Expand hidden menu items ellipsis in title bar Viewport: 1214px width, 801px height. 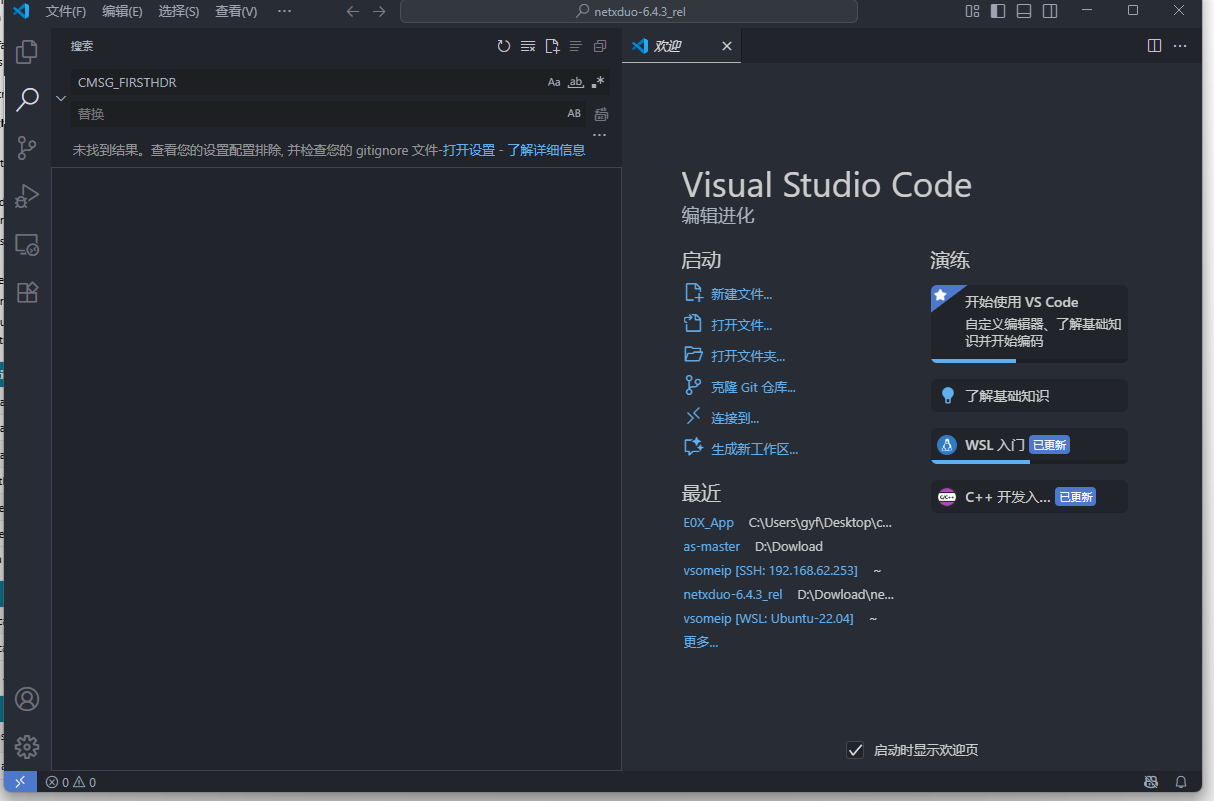(285, 11)
